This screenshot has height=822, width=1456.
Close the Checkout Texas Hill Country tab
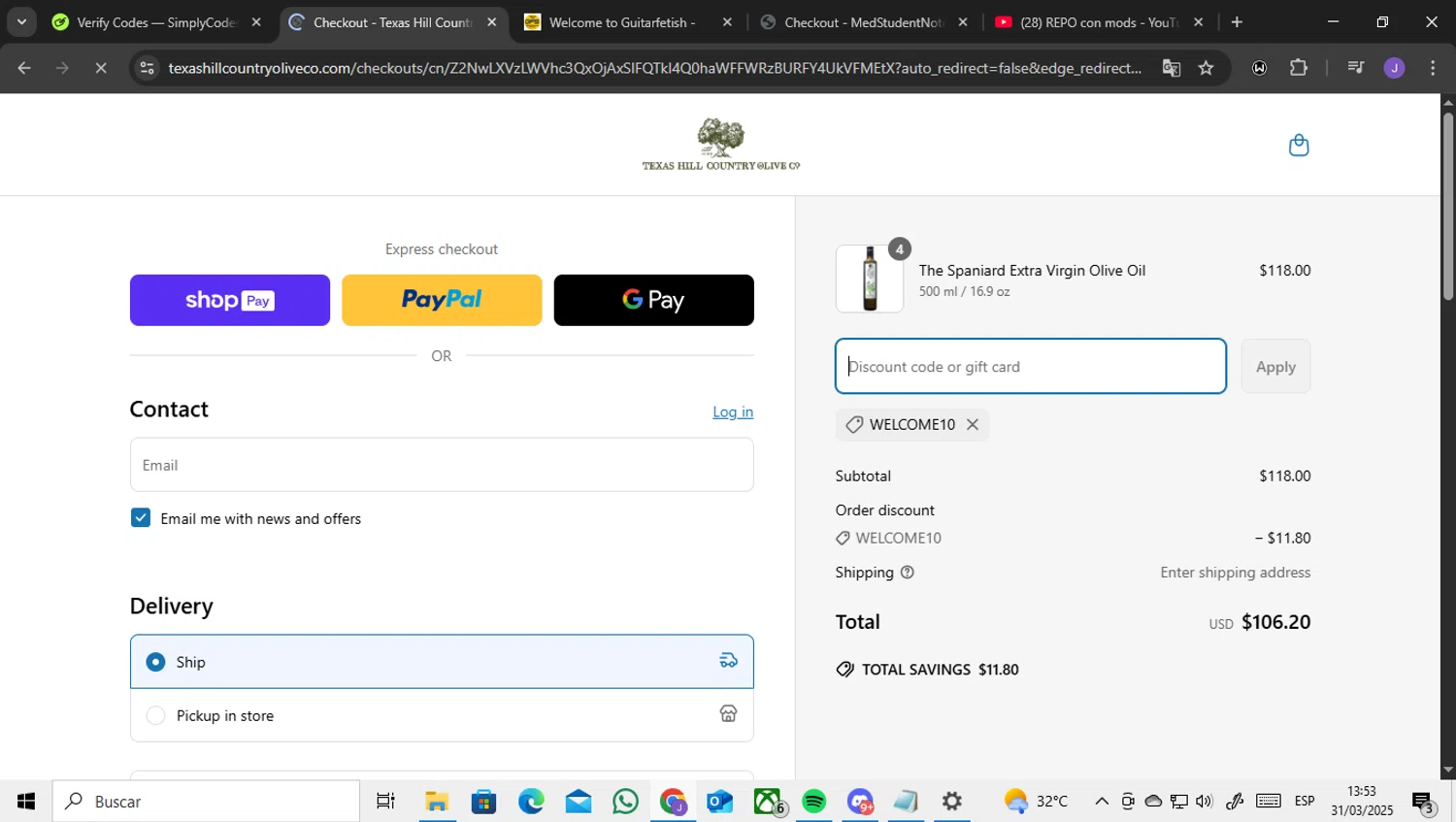[x=492, y=22]
